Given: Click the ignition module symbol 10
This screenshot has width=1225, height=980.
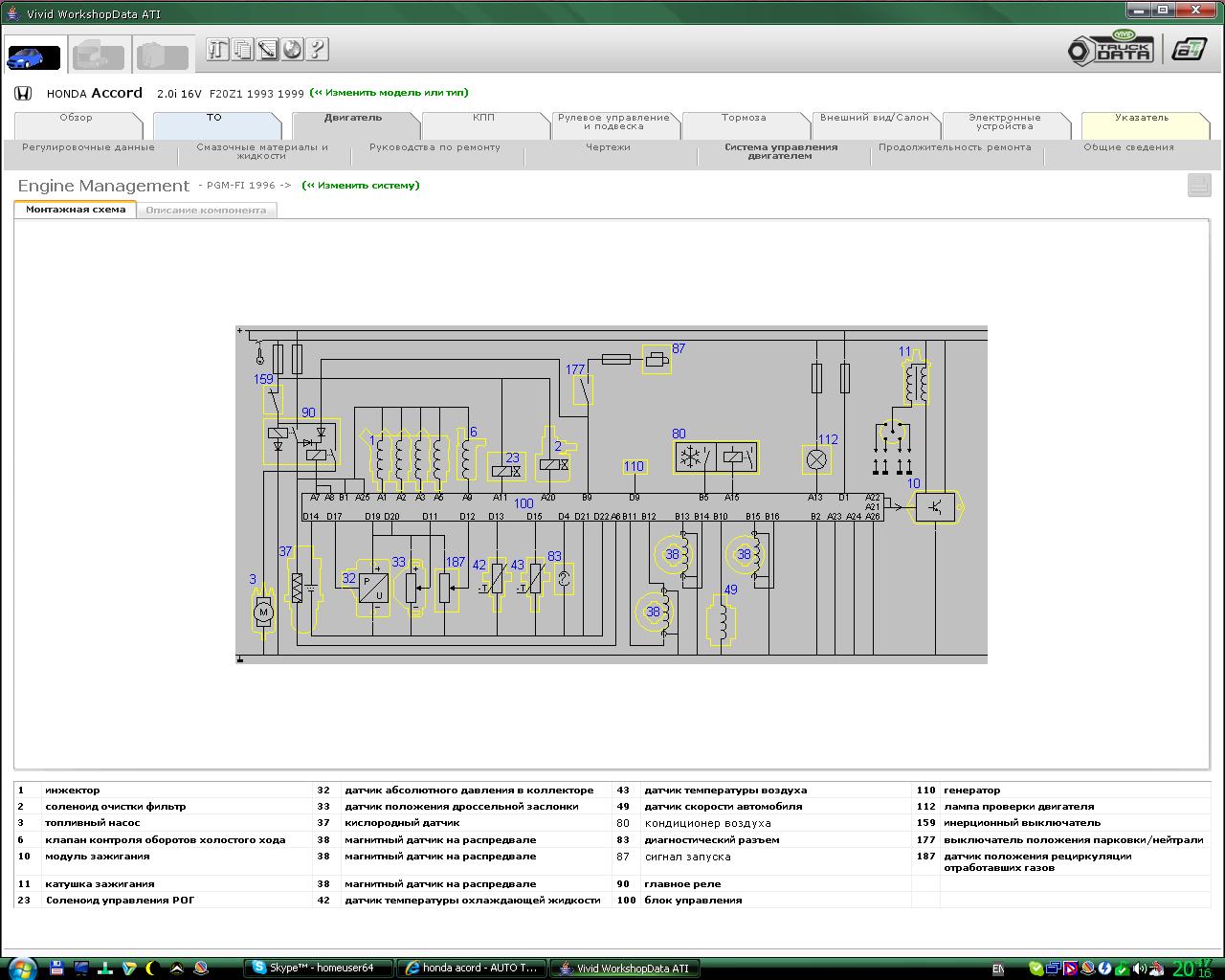Looking at the screenshot, I should (x=935, y=507).
